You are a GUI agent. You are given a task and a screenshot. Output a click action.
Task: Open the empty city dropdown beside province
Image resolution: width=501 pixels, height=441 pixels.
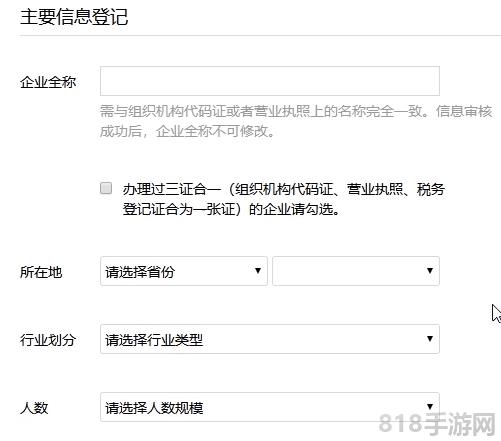(x=356, y=271)
